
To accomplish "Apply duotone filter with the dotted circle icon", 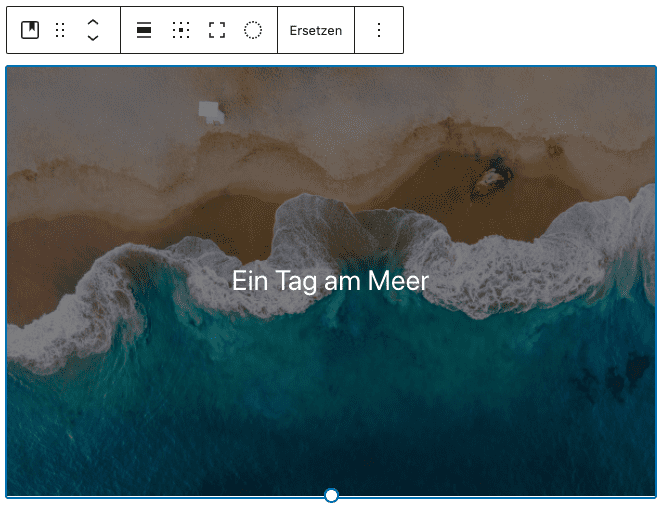I will [253, 30].
